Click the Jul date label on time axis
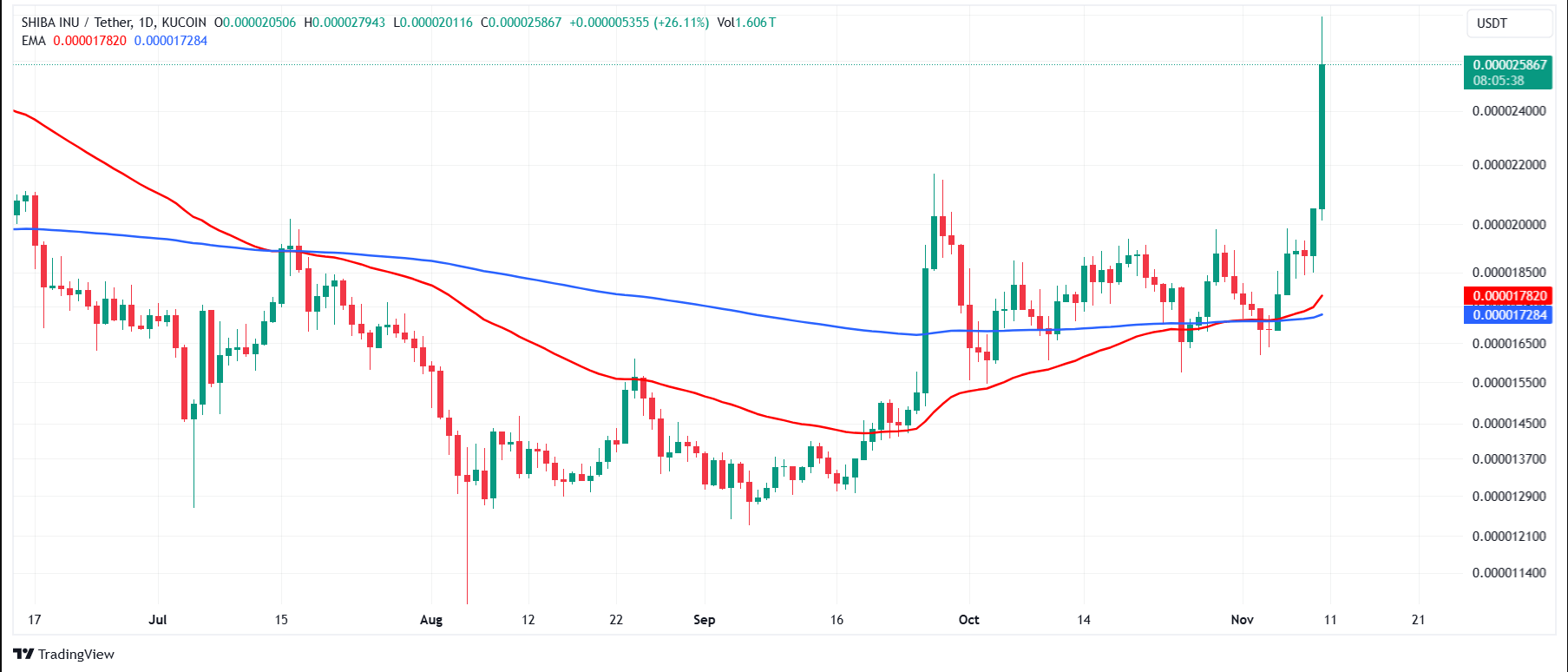The height and width of the screenshot is (672, 1568). 158,620
